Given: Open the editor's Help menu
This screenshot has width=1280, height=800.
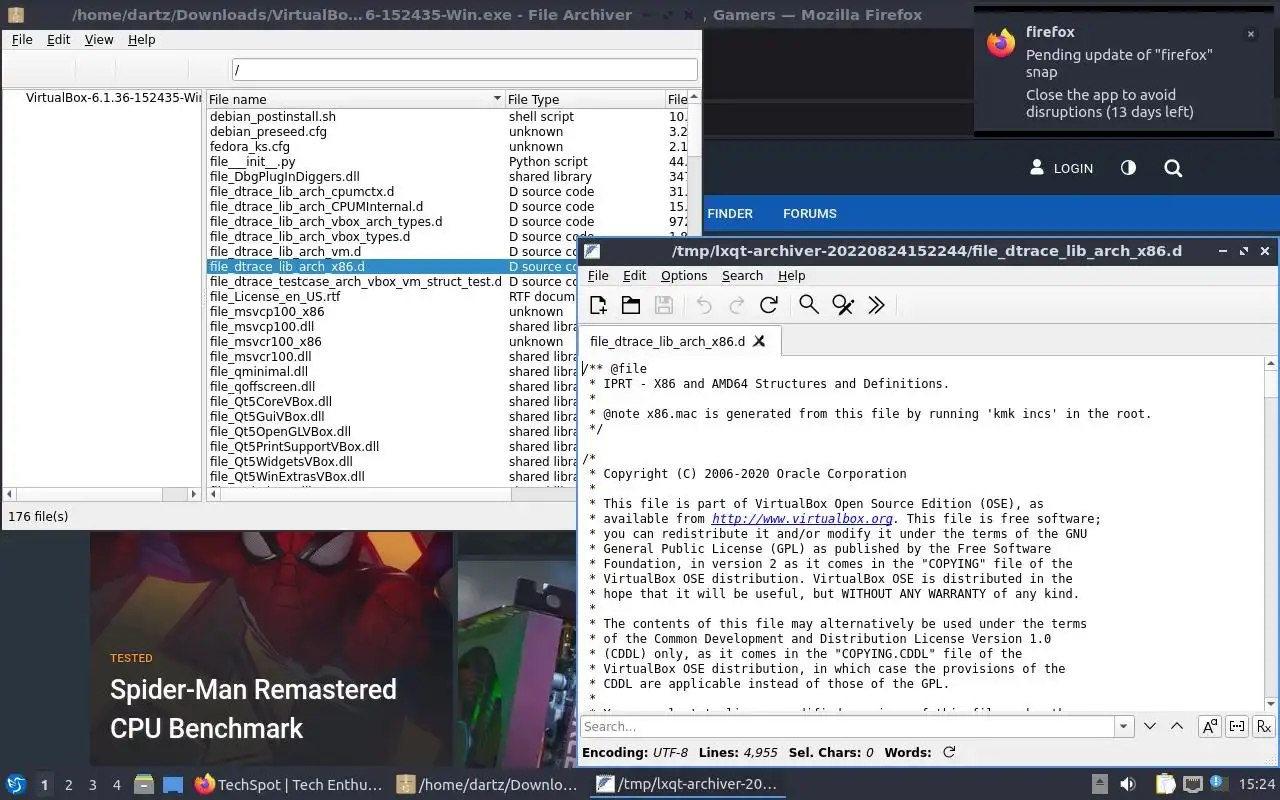Looking at the screenshot, I should [791, 276].
